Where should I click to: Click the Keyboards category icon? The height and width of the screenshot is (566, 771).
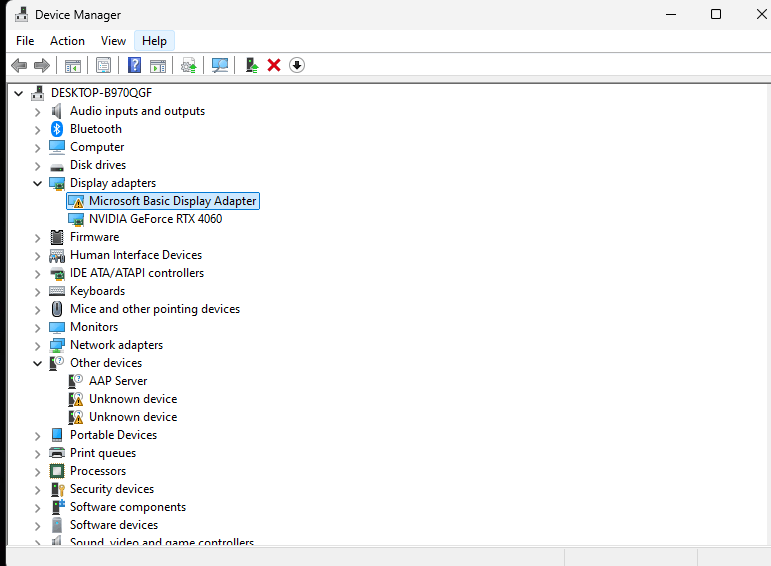[57, 291]
